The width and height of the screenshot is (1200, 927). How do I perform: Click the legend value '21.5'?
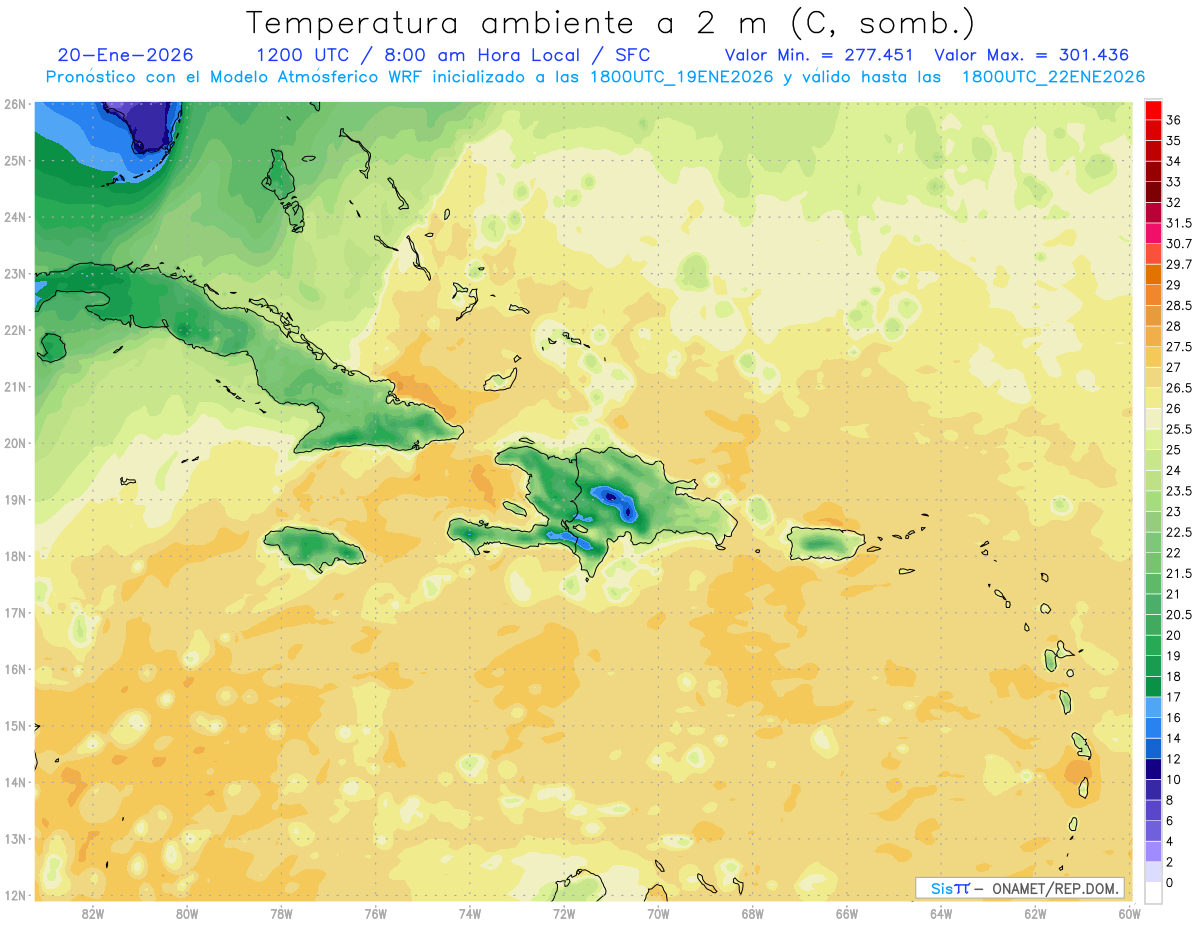[1179, 573]
